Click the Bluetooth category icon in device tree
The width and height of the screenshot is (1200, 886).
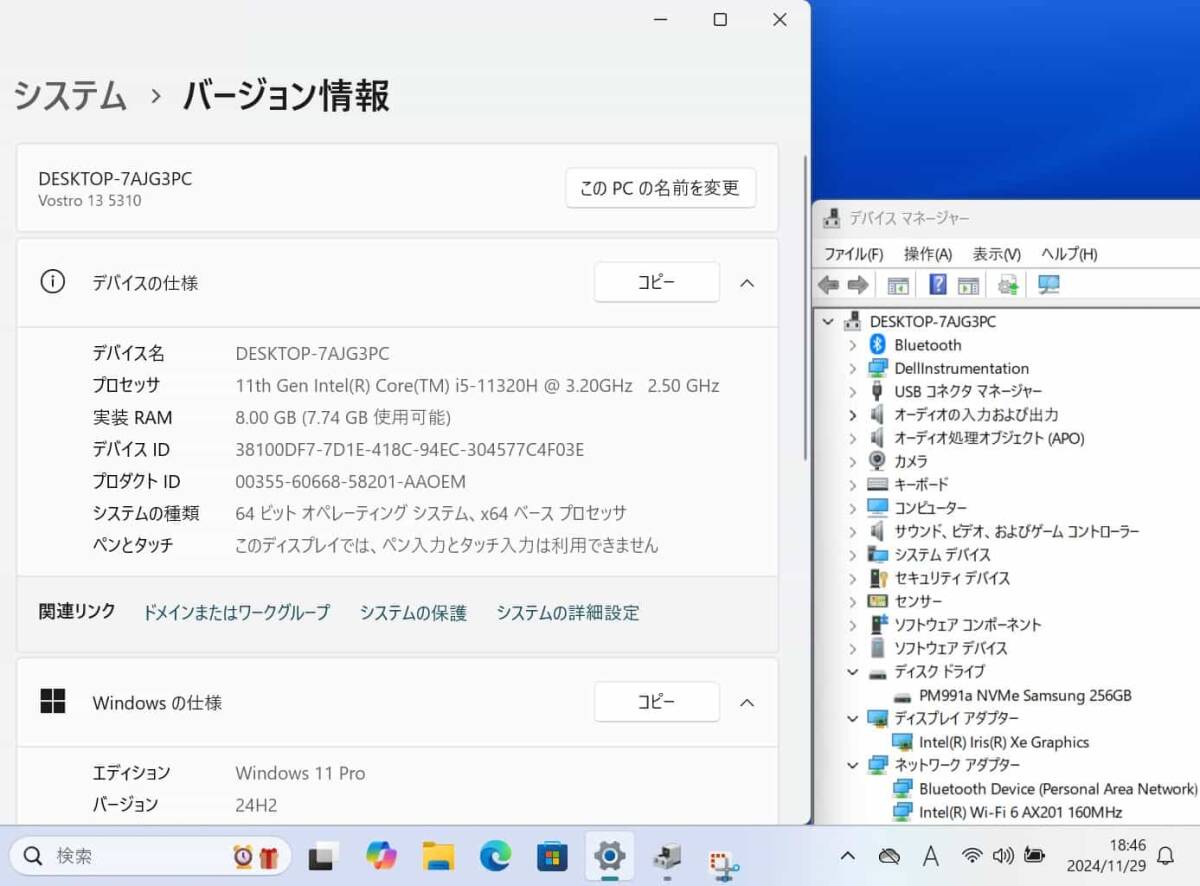(877, 345)
